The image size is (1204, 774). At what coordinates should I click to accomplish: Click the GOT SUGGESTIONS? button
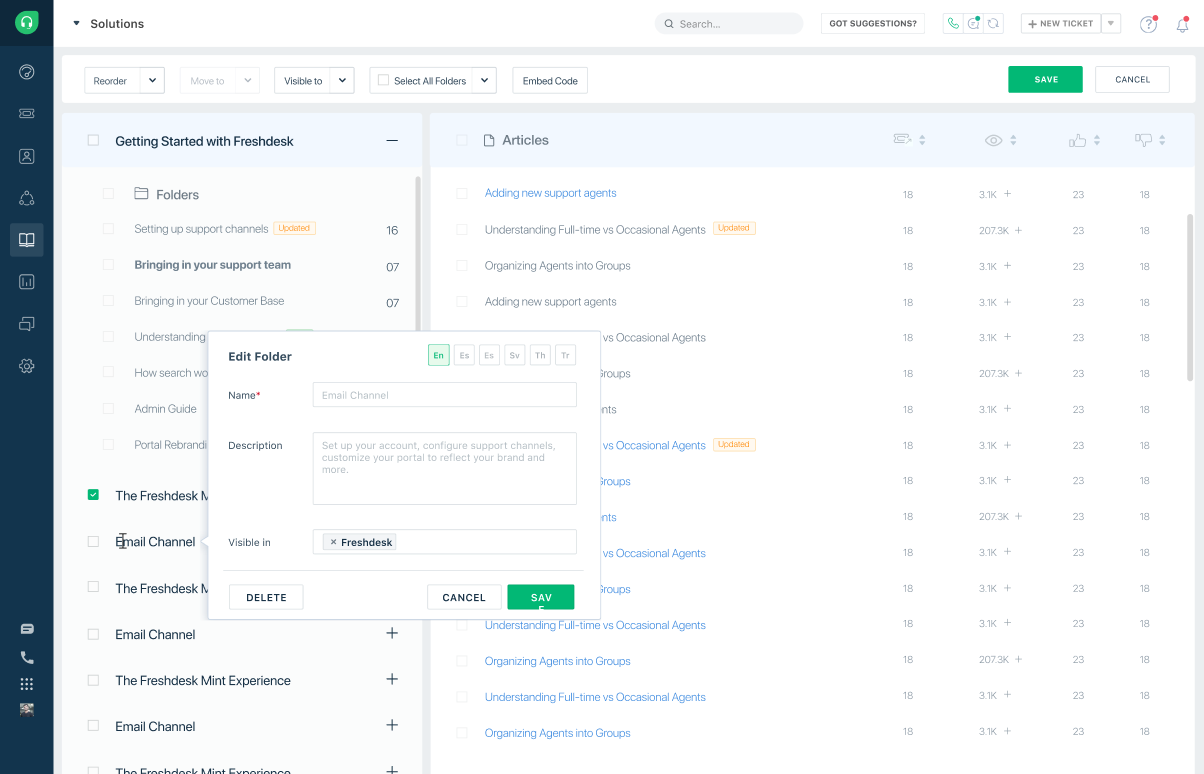[873, 23]
